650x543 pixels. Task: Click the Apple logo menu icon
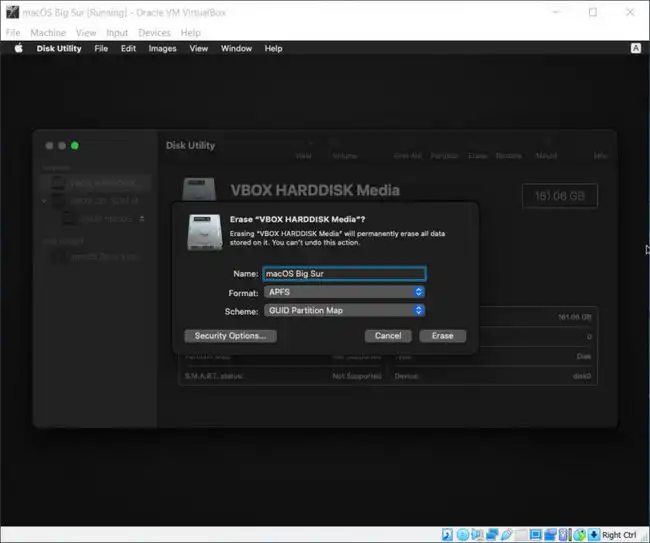point(18,48)
